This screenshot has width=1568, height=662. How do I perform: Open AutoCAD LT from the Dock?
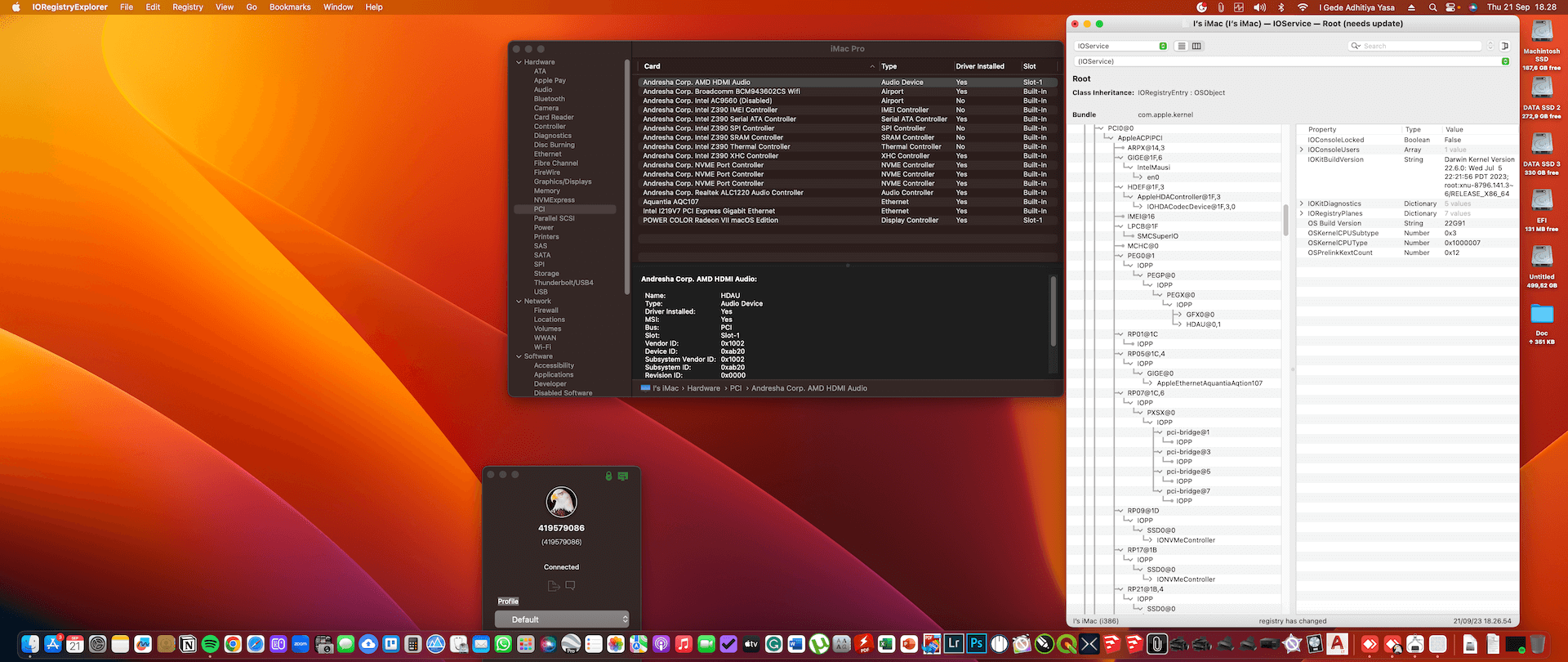1337,644
